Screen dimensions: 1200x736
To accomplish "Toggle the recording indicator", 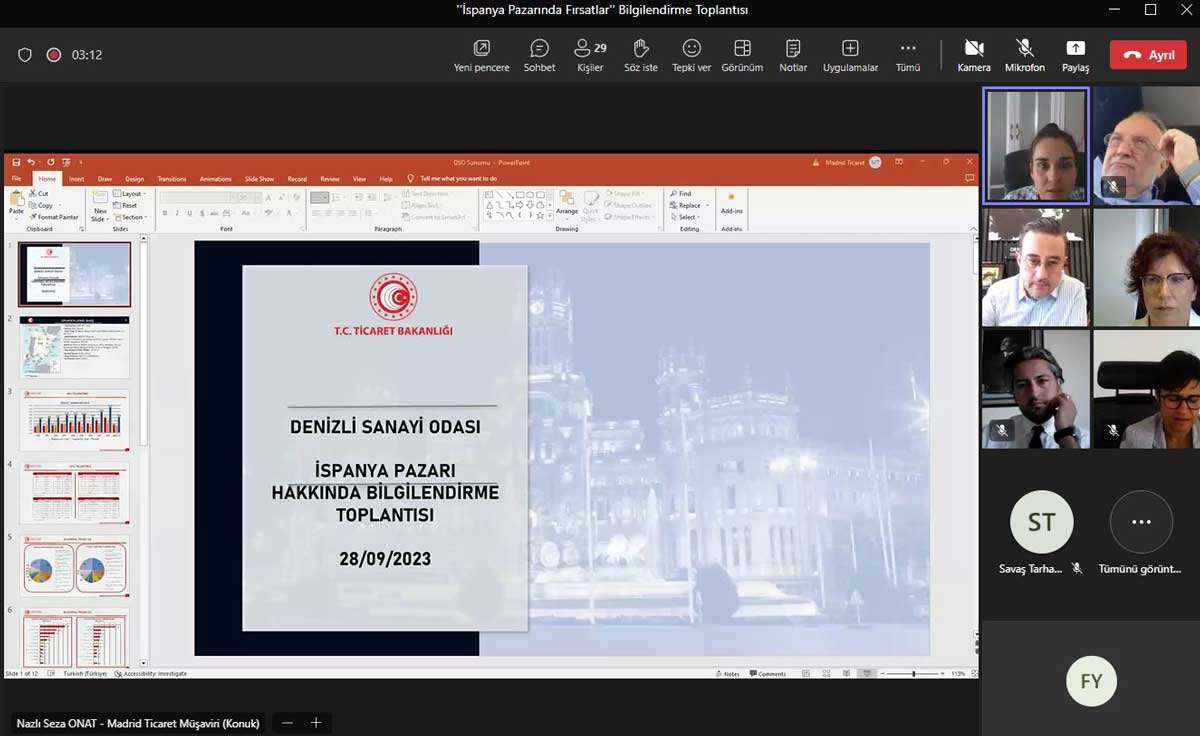I will 54,55.
